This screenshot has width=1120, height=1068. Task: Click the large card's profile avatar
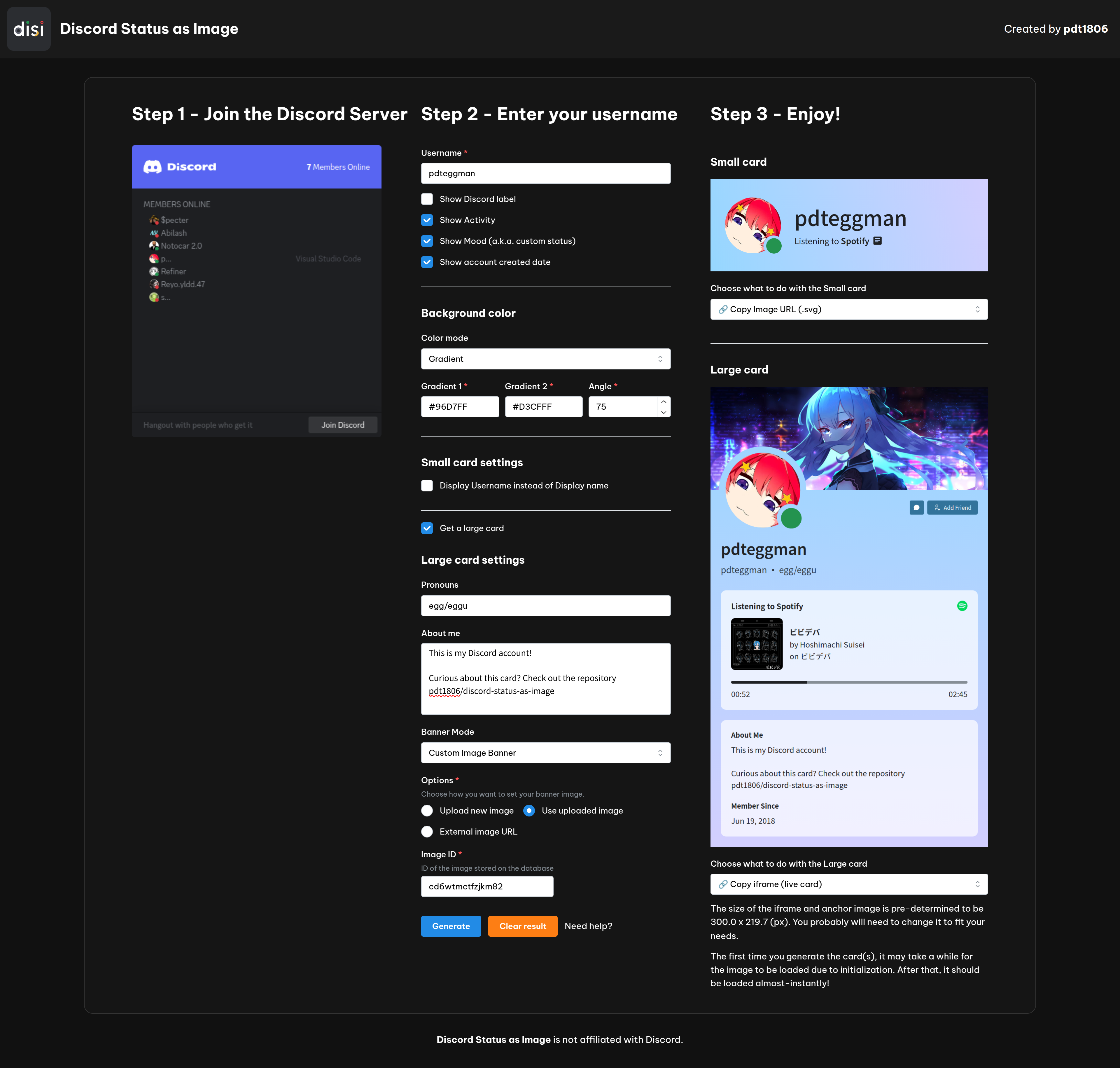click(763, 490)
